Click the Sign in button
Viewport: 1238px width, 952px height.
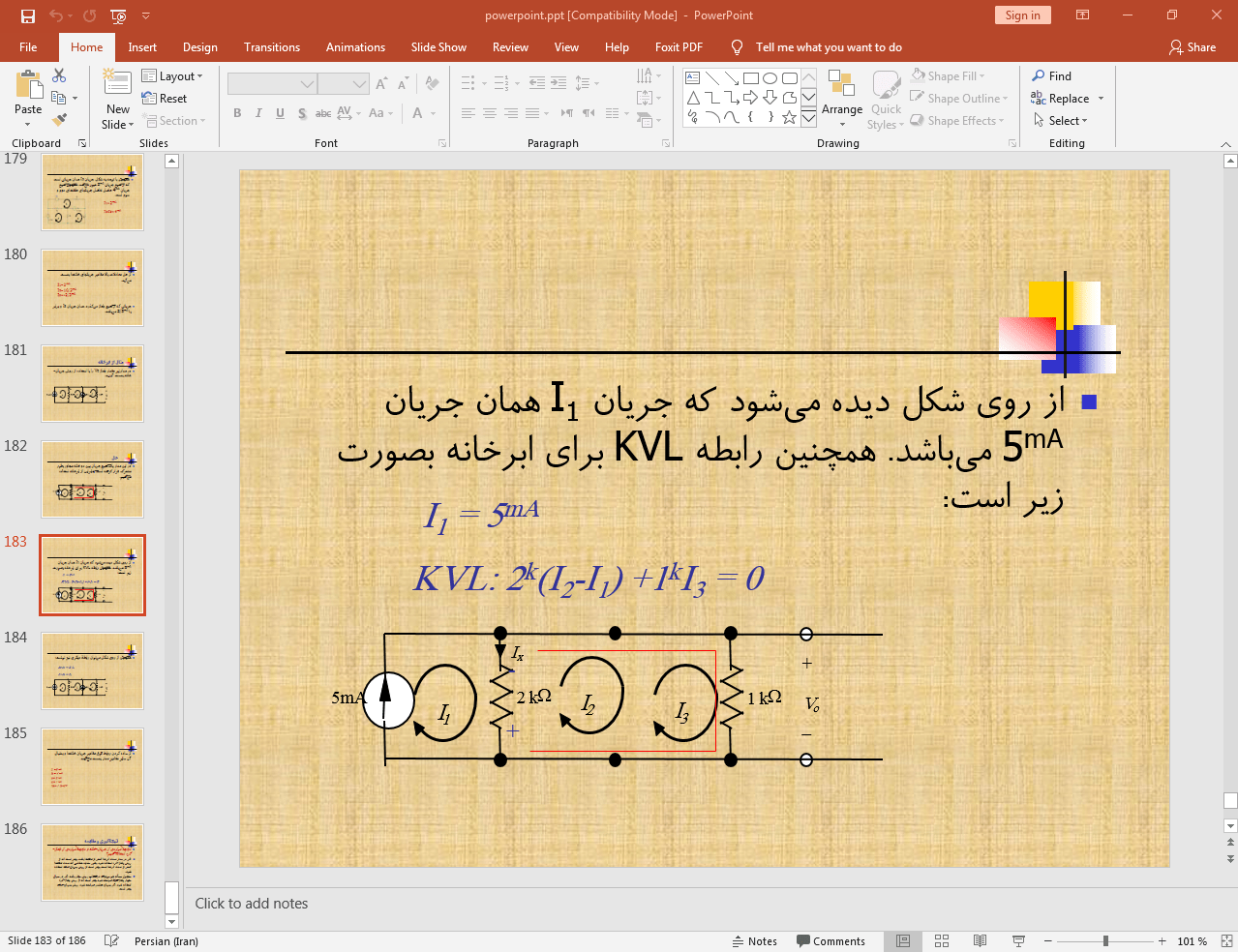1022,15
